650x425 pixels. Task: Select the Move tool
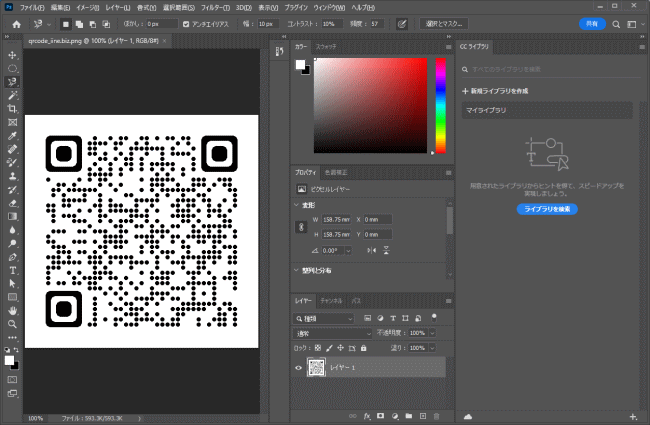tap(12, 55)
